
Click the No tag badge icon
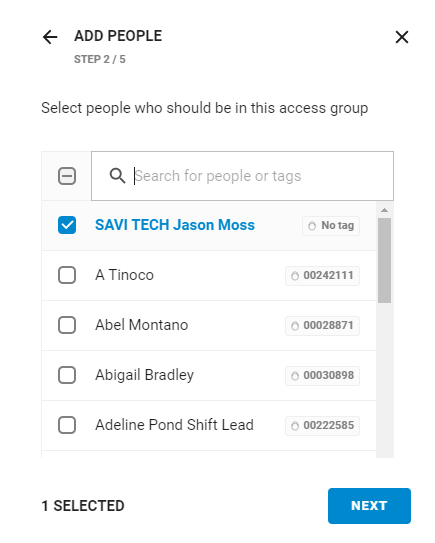point(312,226)
